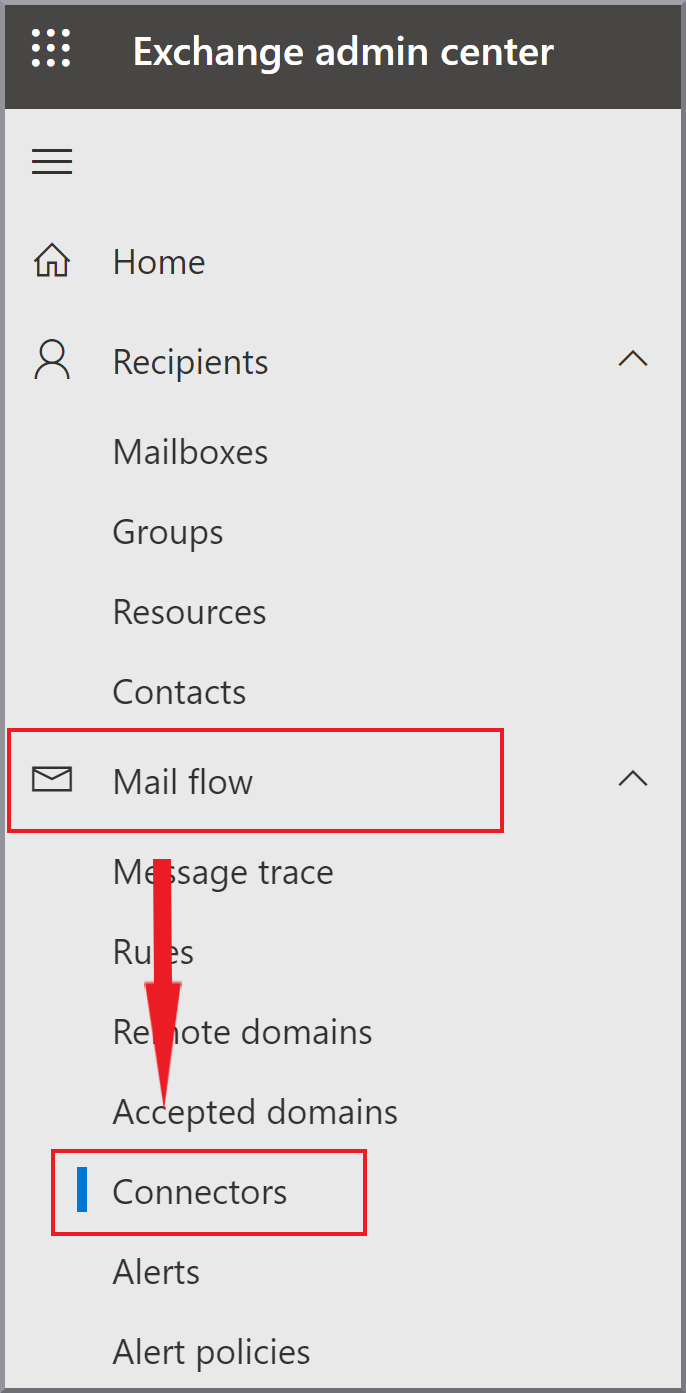The width and height of the screenshot is (686, 1393).
Task: Open Remote domains under Mail flow
Action: click(x=242, y=1032)
